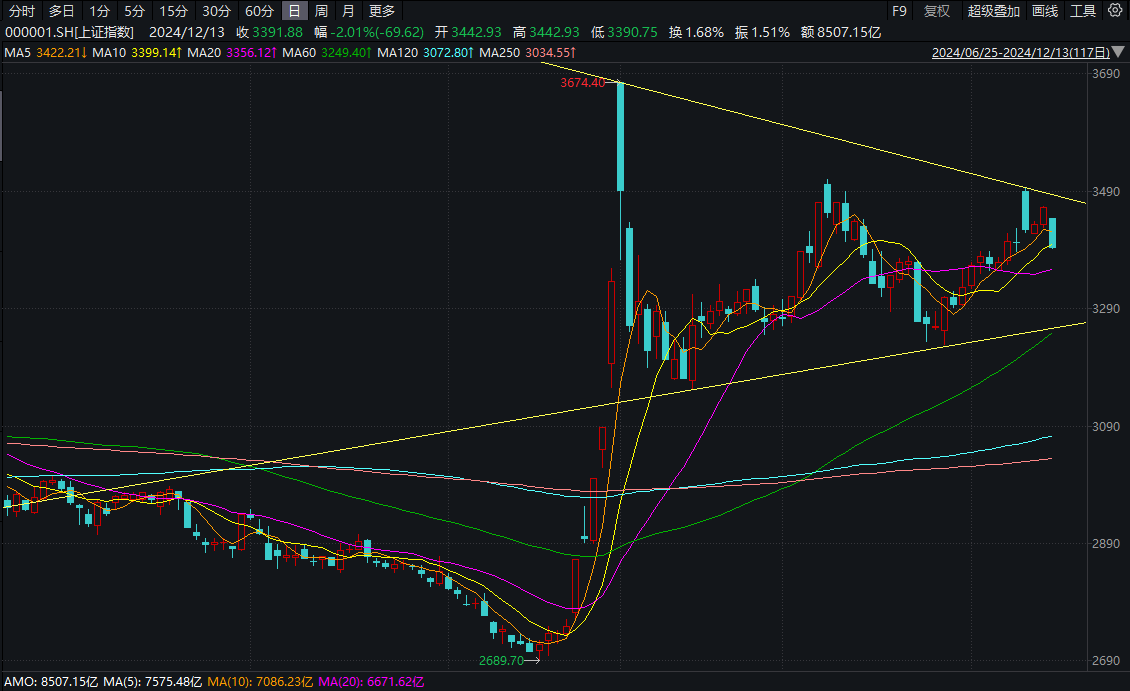Switch chart to 1分 period
Screen dimensions: 1130x691
(x=99, y=12)
